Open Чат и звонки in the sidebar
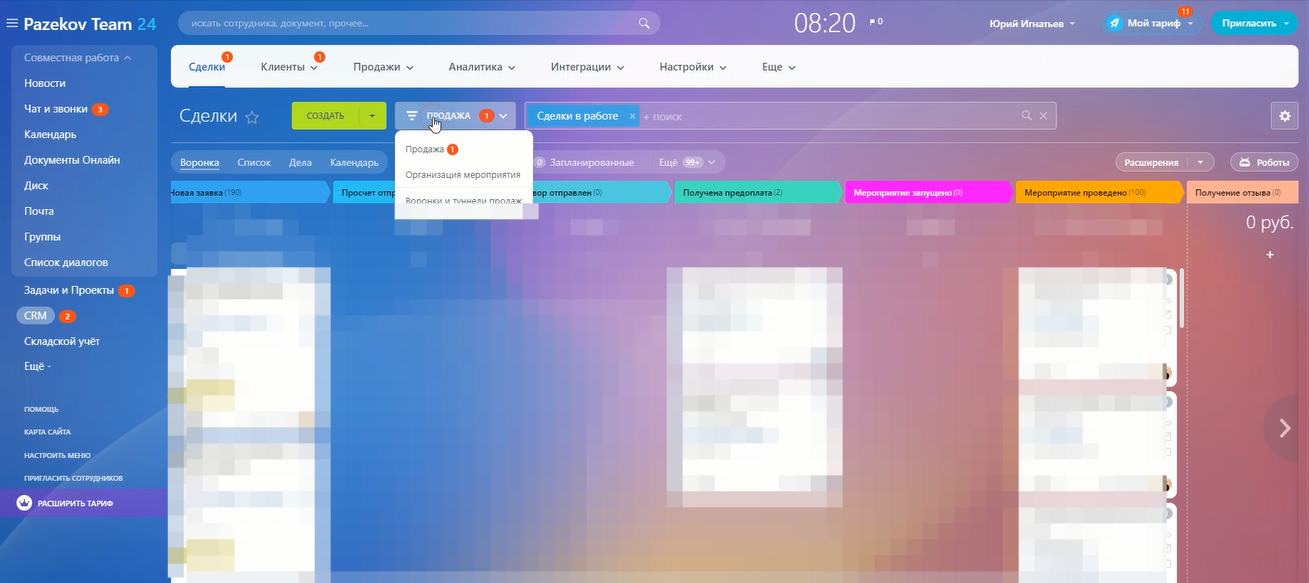Screen dimensions: 1309x583 click(56, 109)
